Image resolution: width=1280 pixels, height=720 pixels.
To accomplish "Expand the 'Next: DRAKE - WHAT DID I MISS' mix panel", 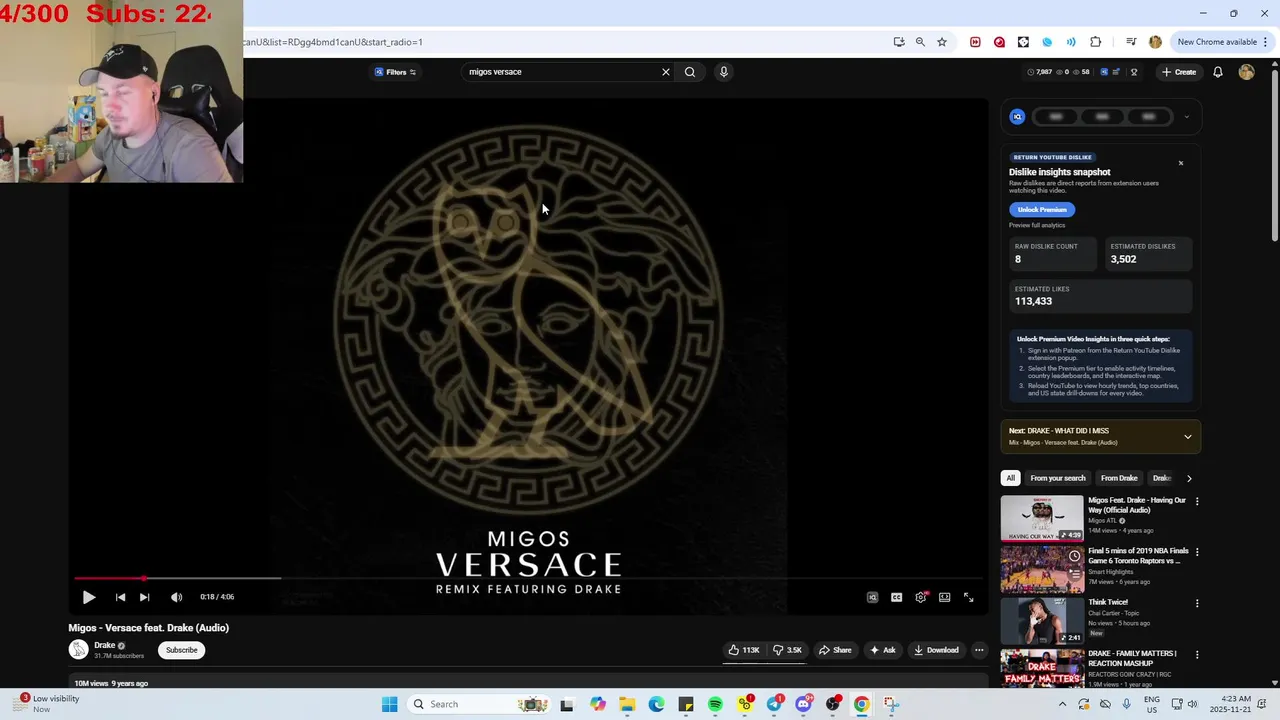I will click(x=1188, y=437).
